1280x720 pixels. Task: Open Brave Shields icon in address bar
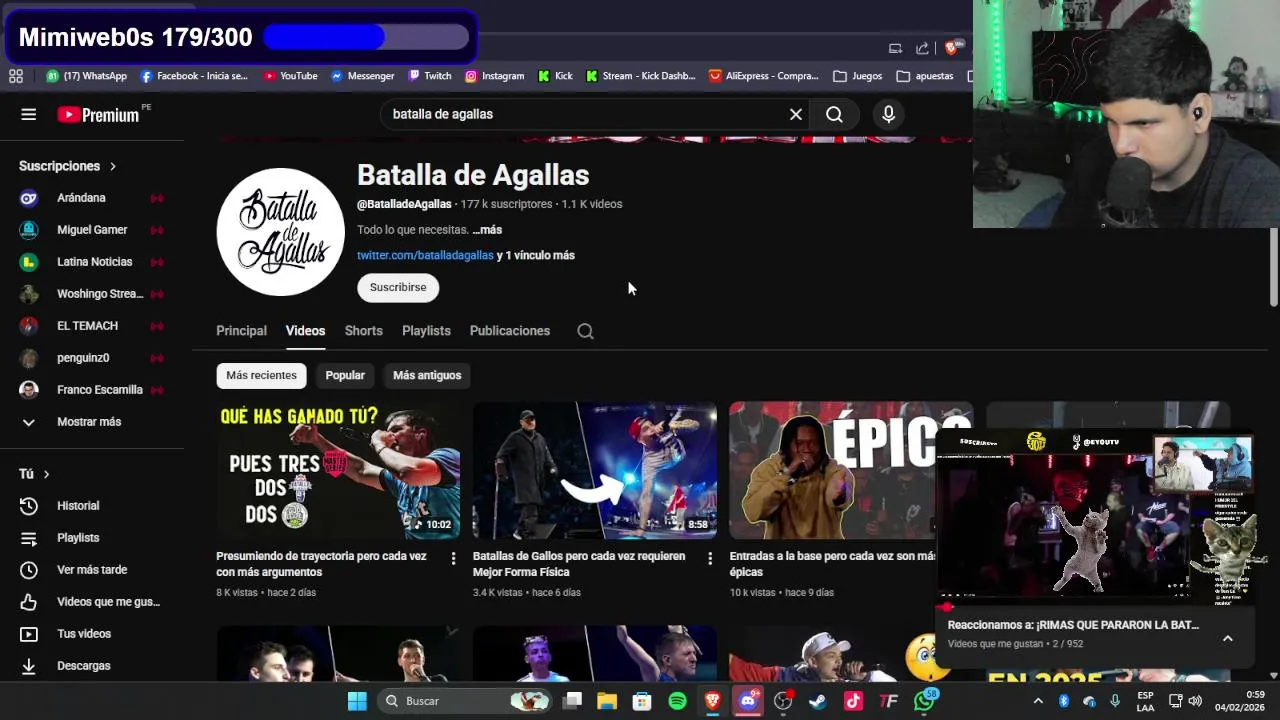[x=951, y=48]
